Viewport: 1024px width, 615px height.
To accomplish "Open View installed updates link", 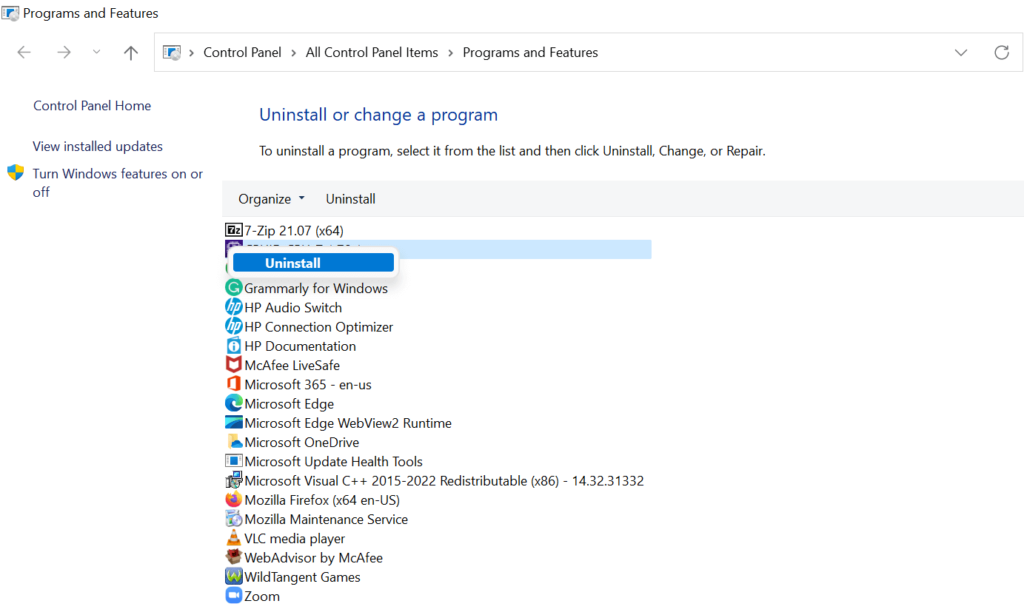I will [x=98, y=146].
